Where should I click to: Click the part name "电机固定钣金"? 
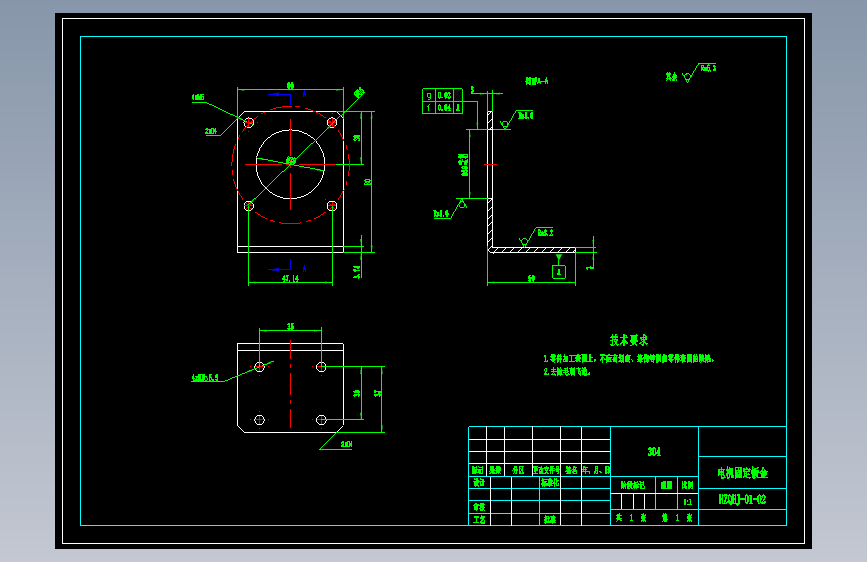coord(743,473)
